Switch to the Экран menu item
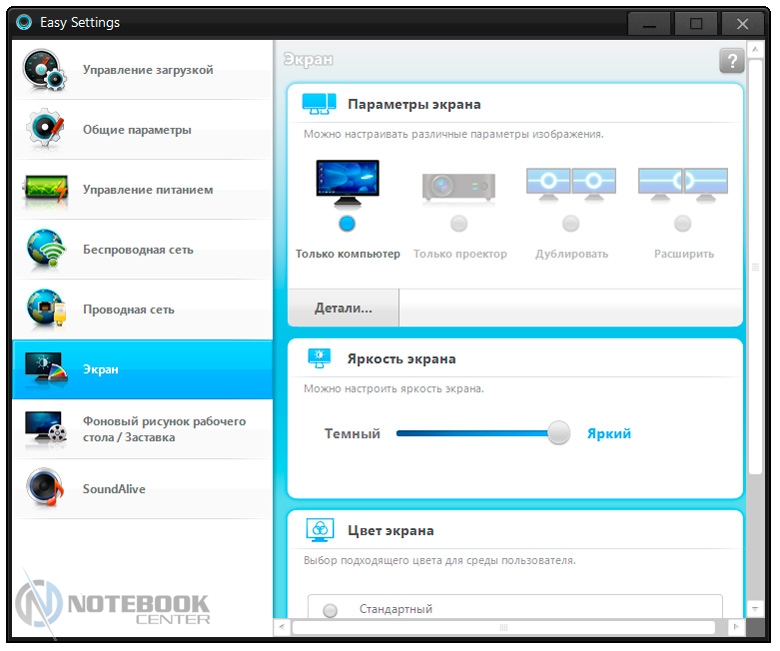The width and height of the screenshot is (780, 651). (101, 370)
